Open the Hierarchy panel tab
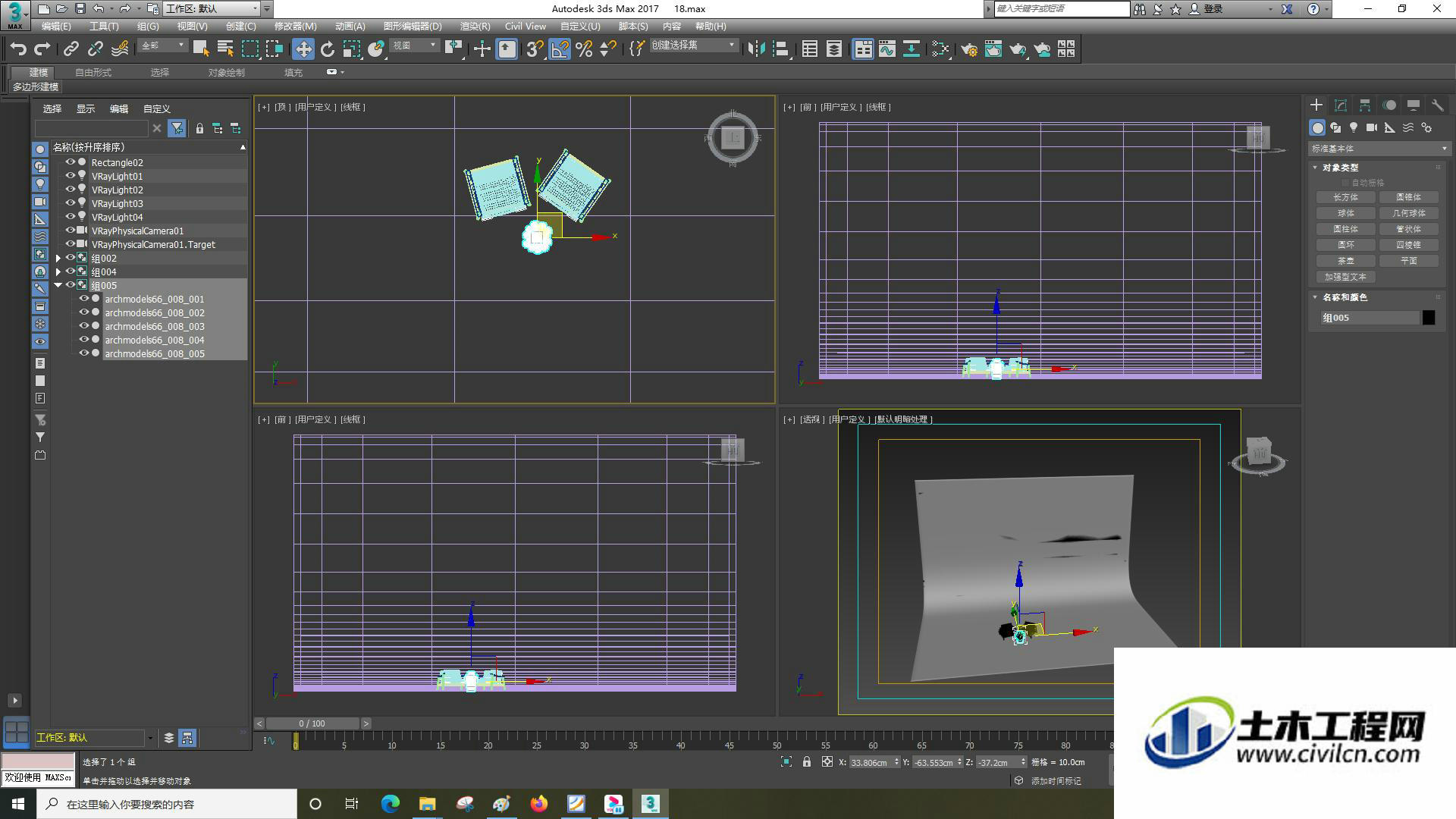Screen dimensions: 1456x819 (1365, 105)
